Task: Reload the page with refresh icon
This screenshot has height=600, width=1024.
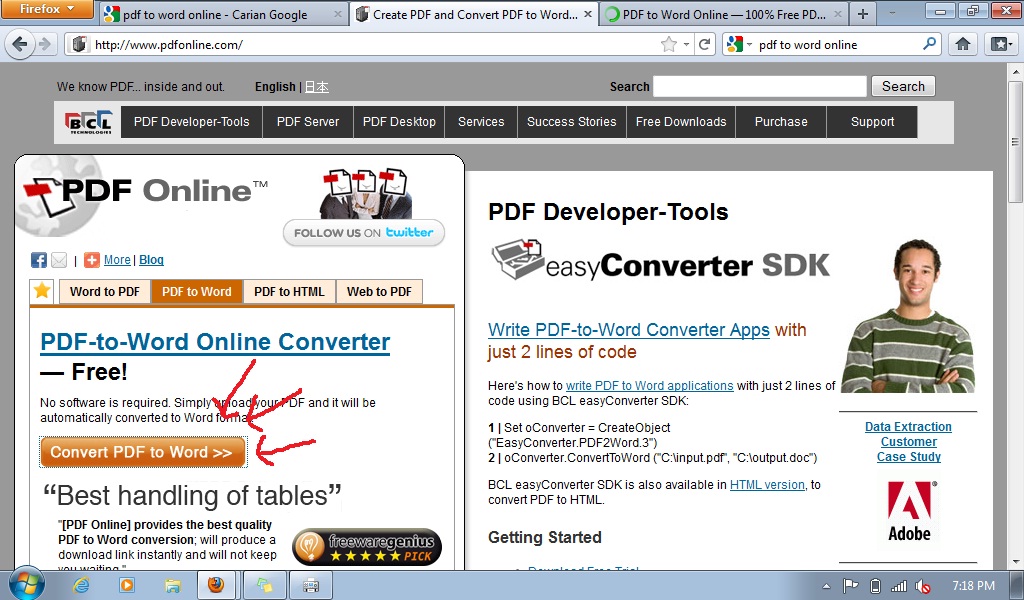Action: [x=704, y=44]
